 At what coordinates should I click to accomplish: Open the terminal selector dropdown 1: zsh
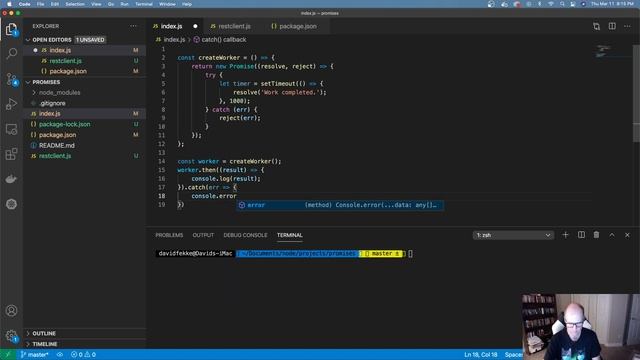tap(513, 235)
